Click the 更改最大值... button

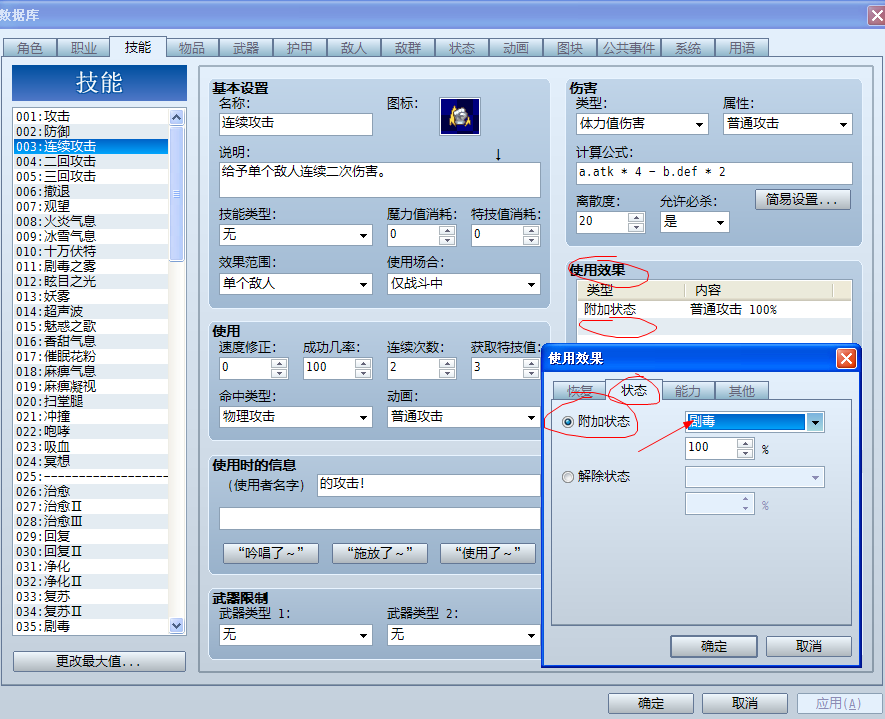pyautogui.click(x=99, y=661)
